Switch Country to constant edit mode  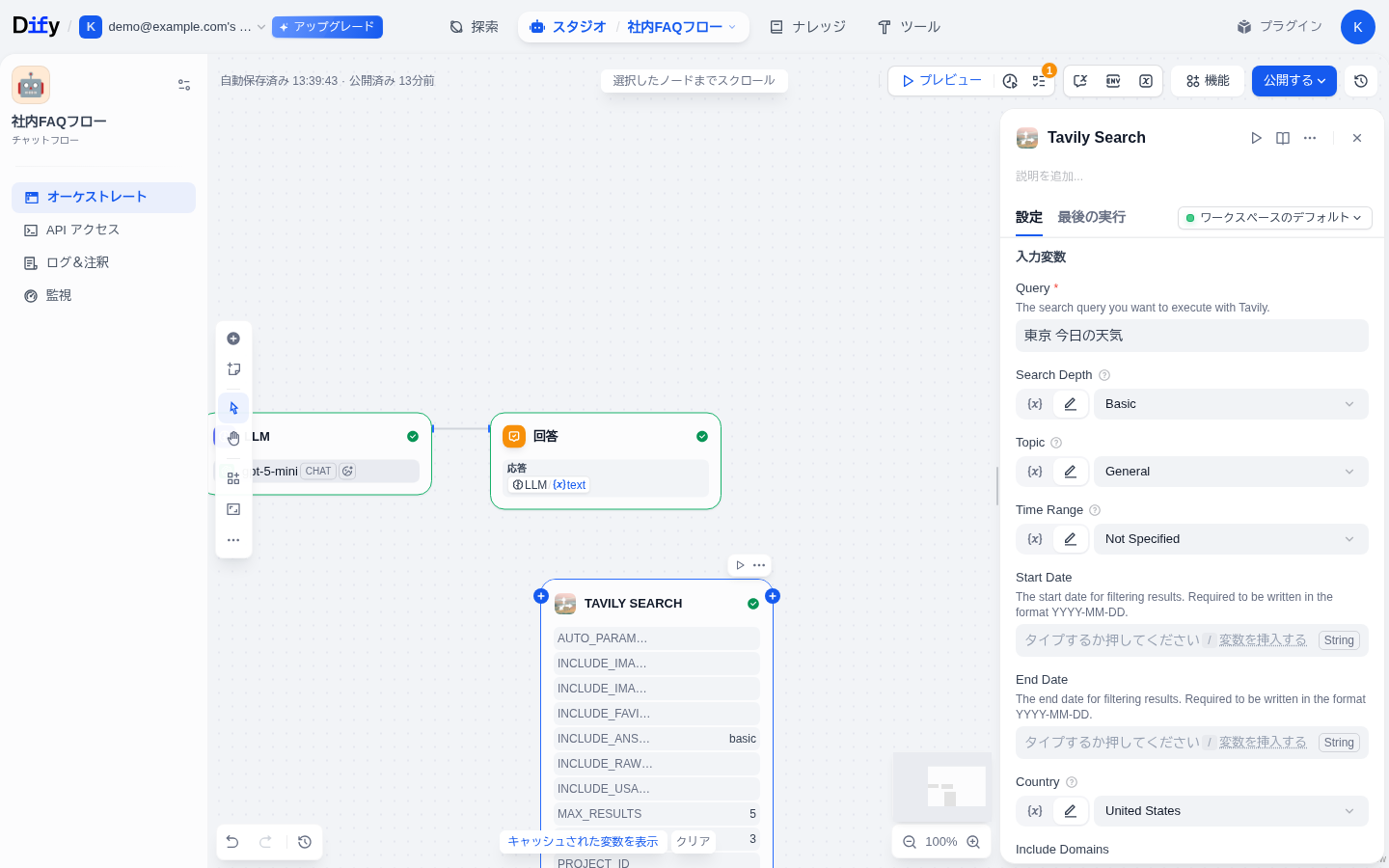[x=1071, y=811]
